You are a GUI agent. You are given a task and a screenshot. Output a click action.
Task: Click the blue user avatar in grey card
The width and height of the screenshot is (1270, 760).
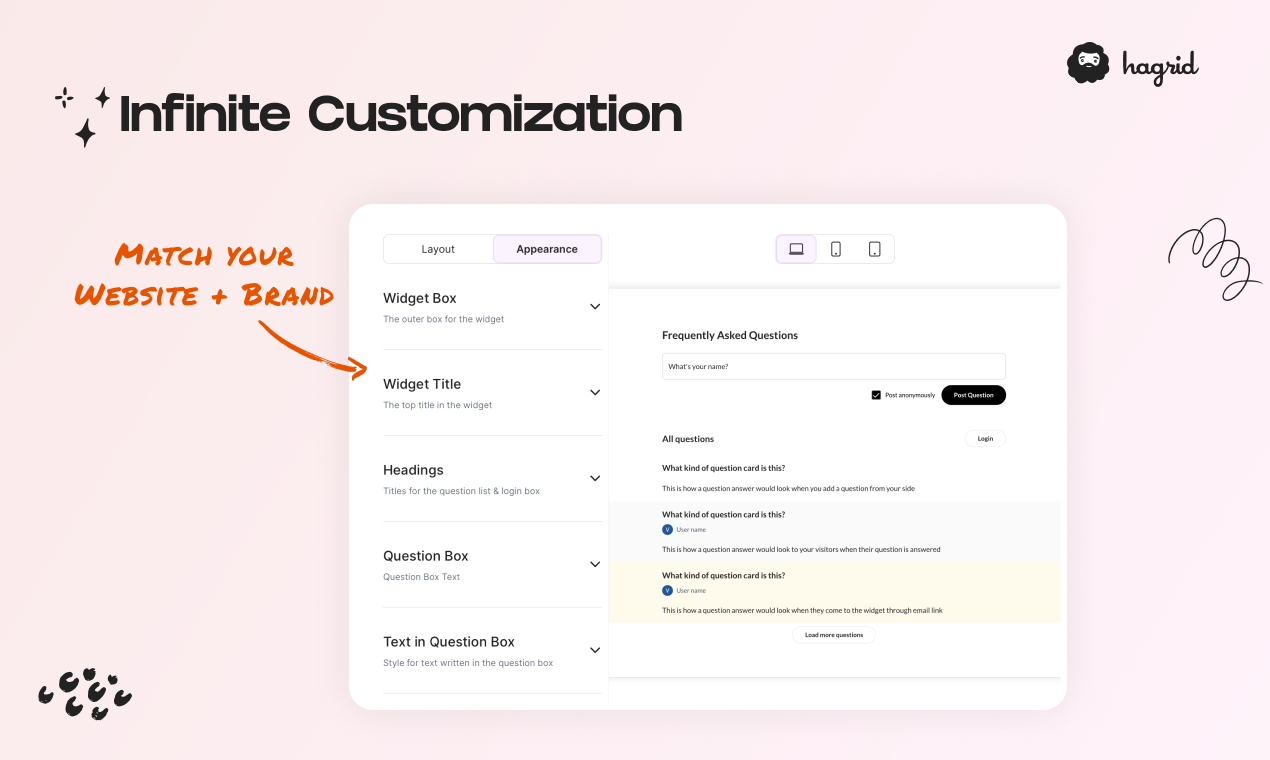pyautogui.click(x=667, y=529)
